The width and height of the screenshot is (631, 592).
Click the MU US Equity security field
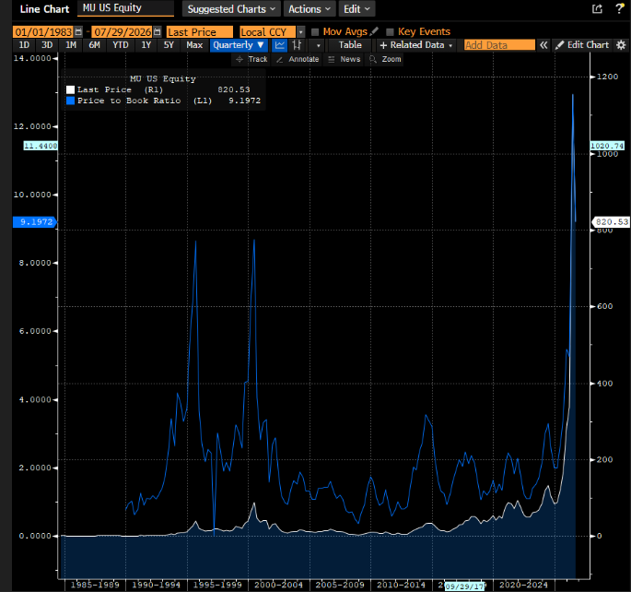[x=126, y=8]
